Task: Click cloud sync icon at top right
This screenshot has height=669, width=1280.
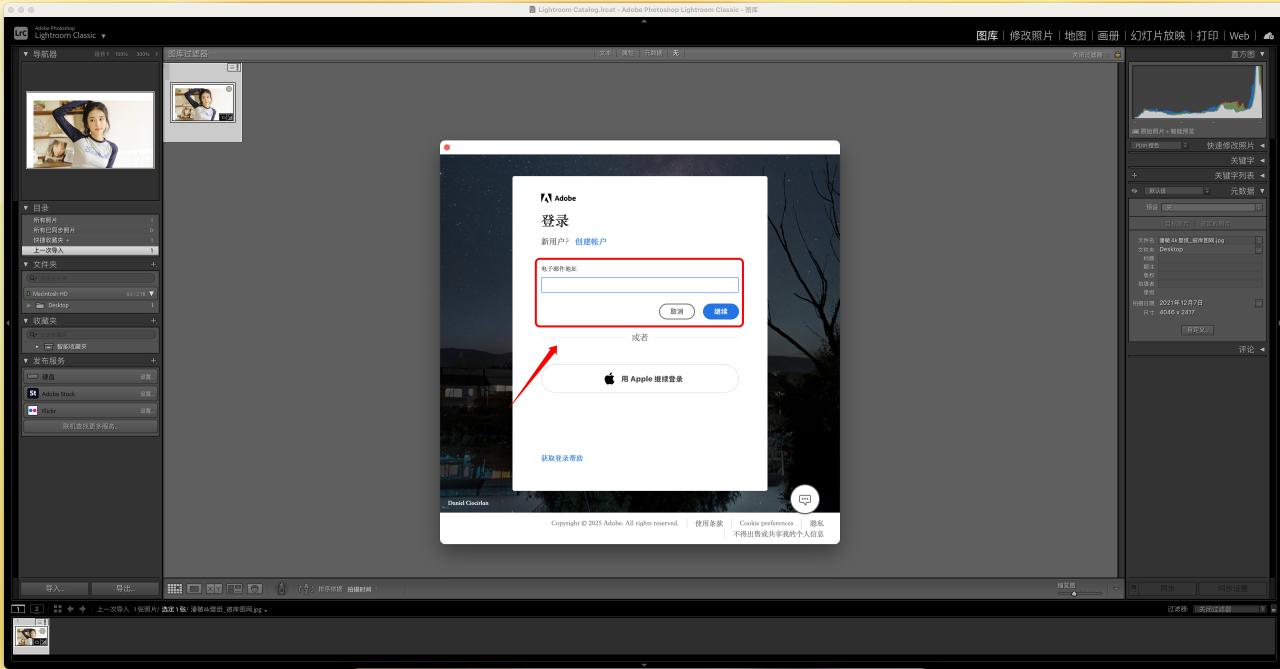Action: coord(1270,36)
